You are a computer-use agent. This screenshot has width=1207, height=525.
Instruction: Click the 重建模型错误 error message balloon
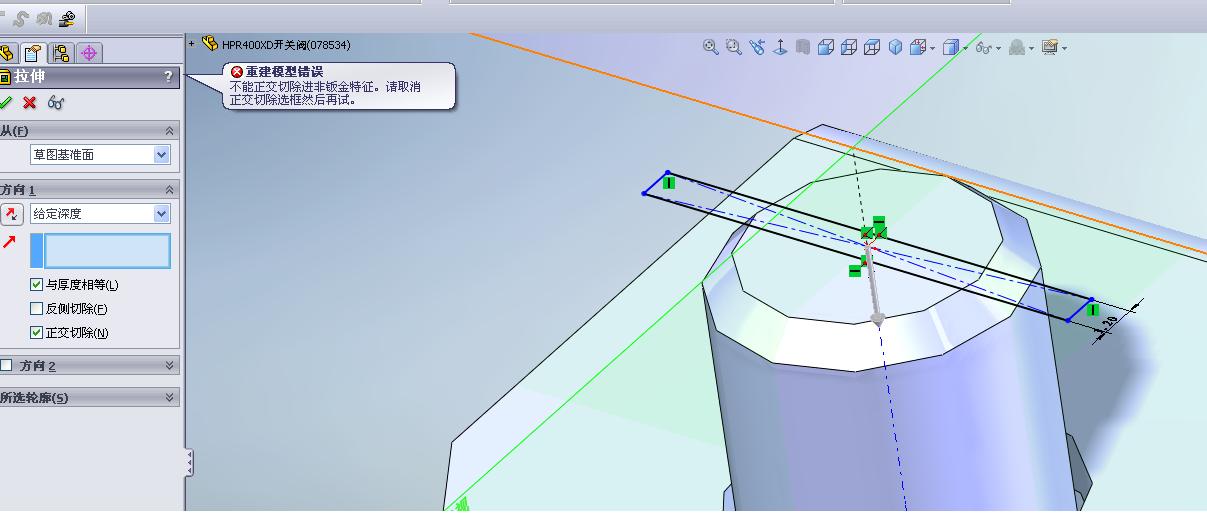click(x=338, y=86)
